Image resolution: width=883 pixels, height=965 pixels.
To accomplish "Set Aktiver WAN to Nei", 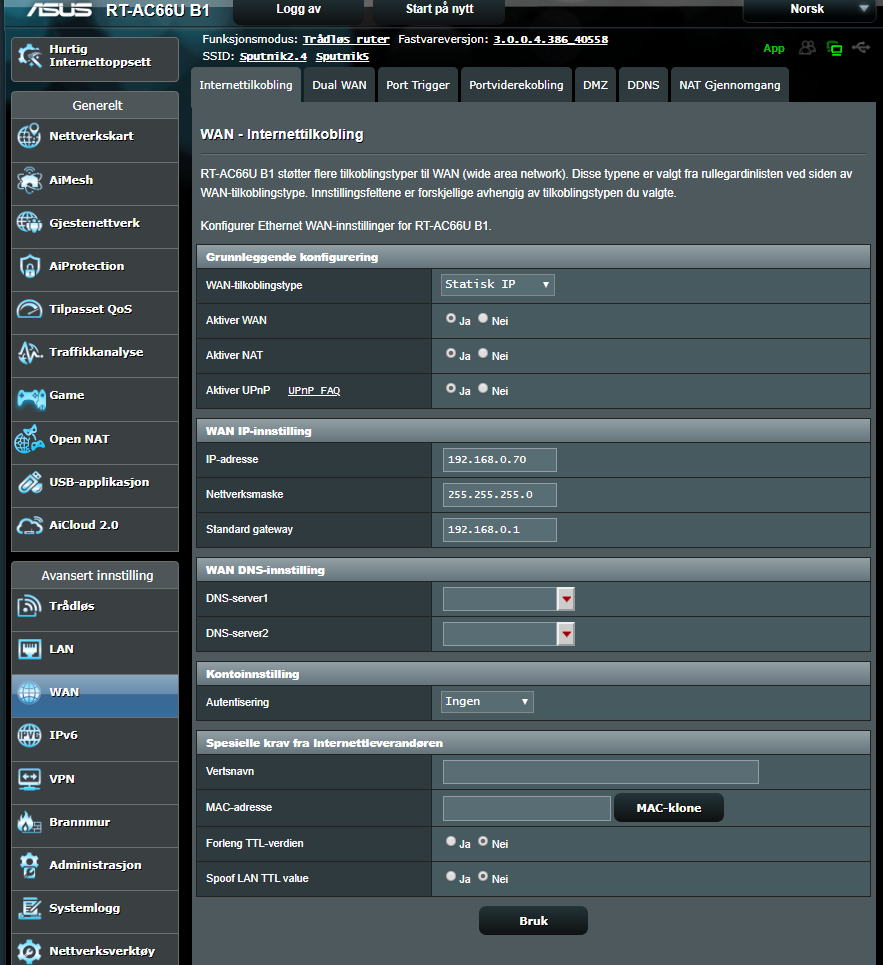I will pos(483,319).
